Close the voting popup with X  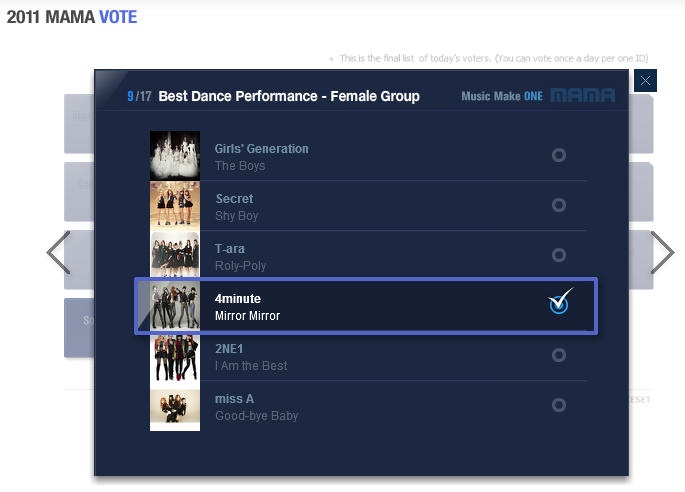click(x=646, y=81)
